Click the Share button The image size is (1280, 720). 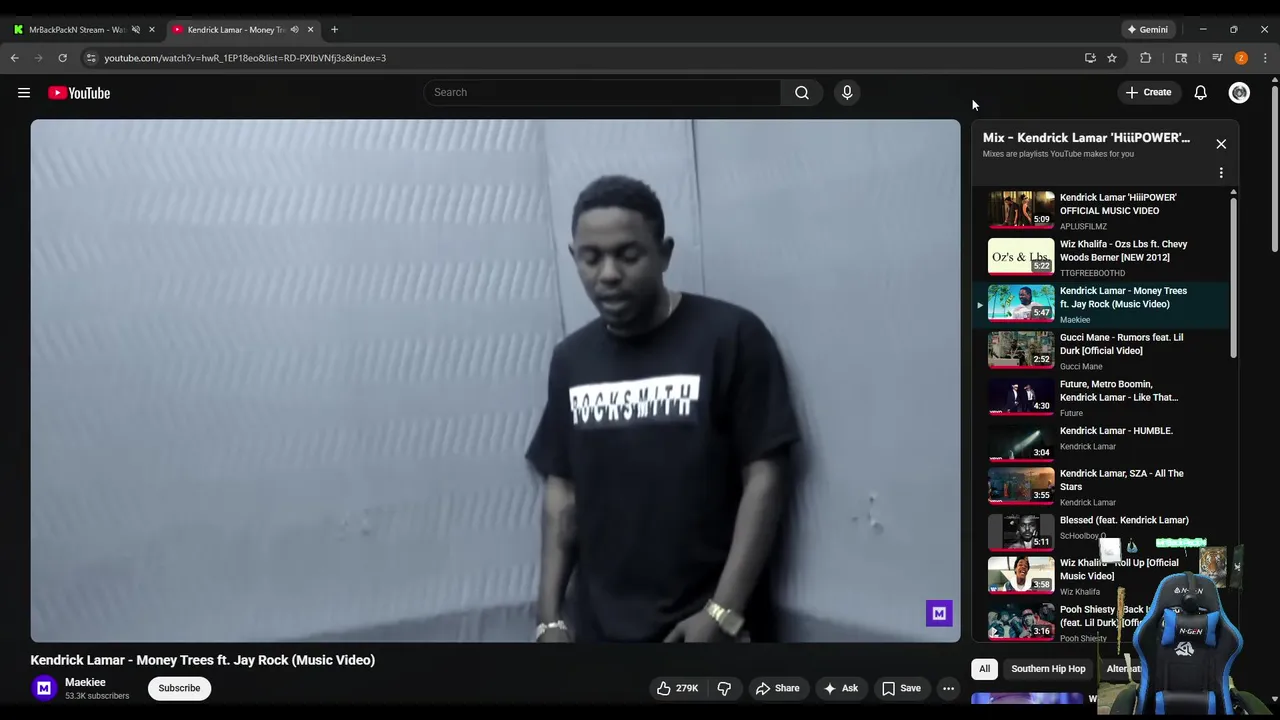pos(777,688)
